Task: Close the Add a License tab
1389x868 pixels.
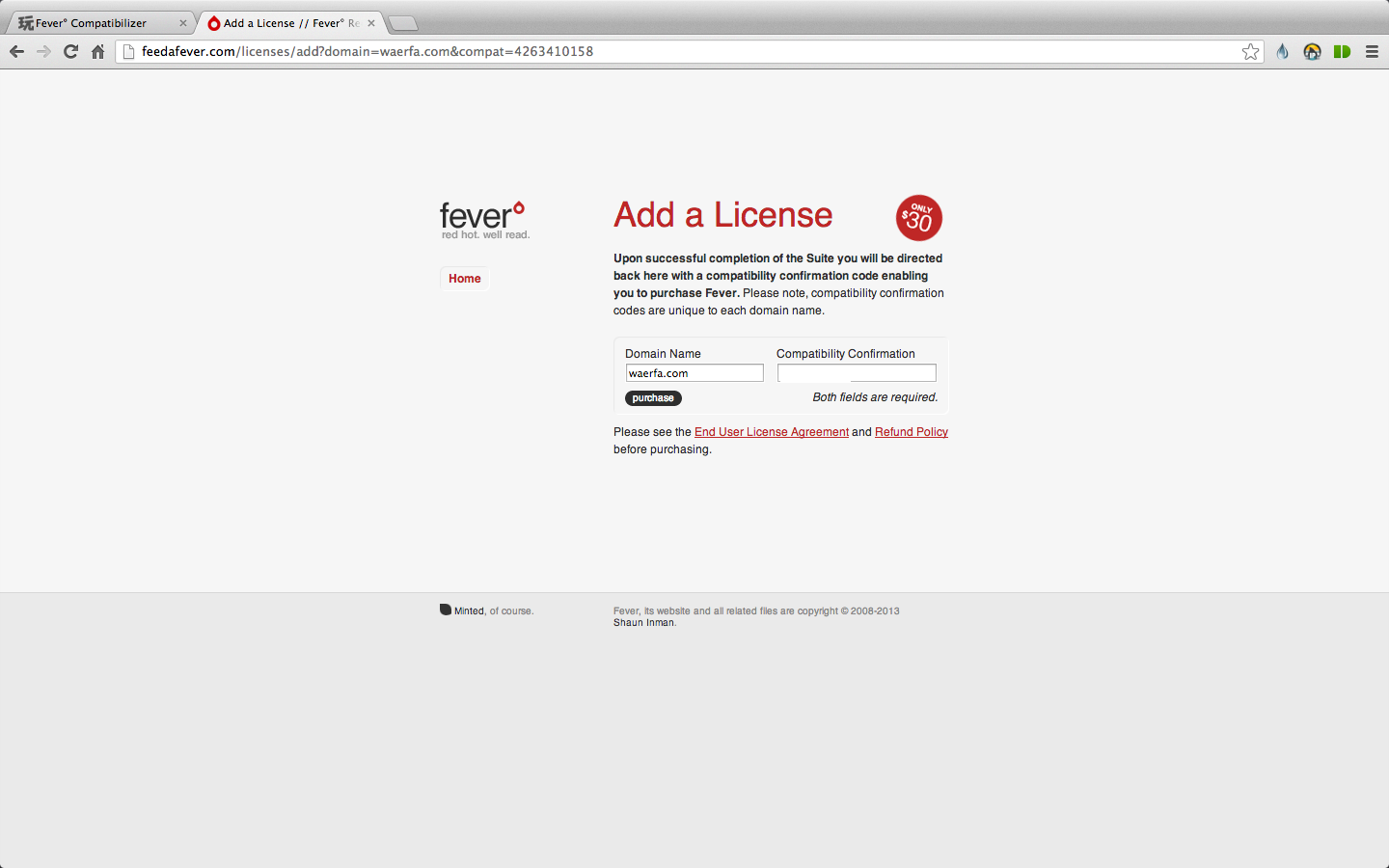Action: click(x=371, y=23)
